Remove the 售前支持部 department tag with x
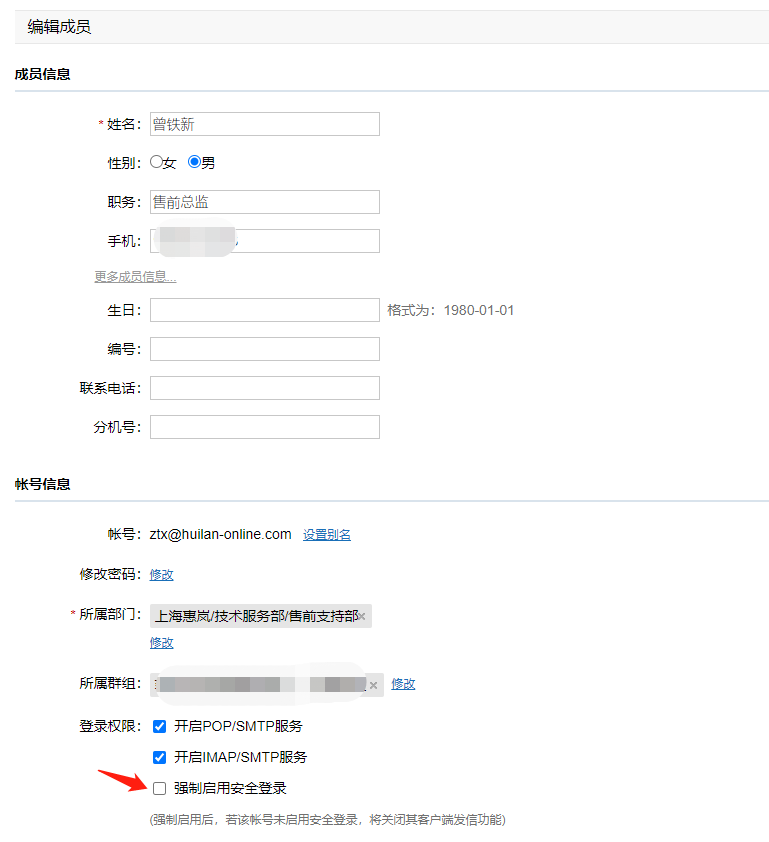The width and height of the screenshot is (769, 842). (363, 617)
